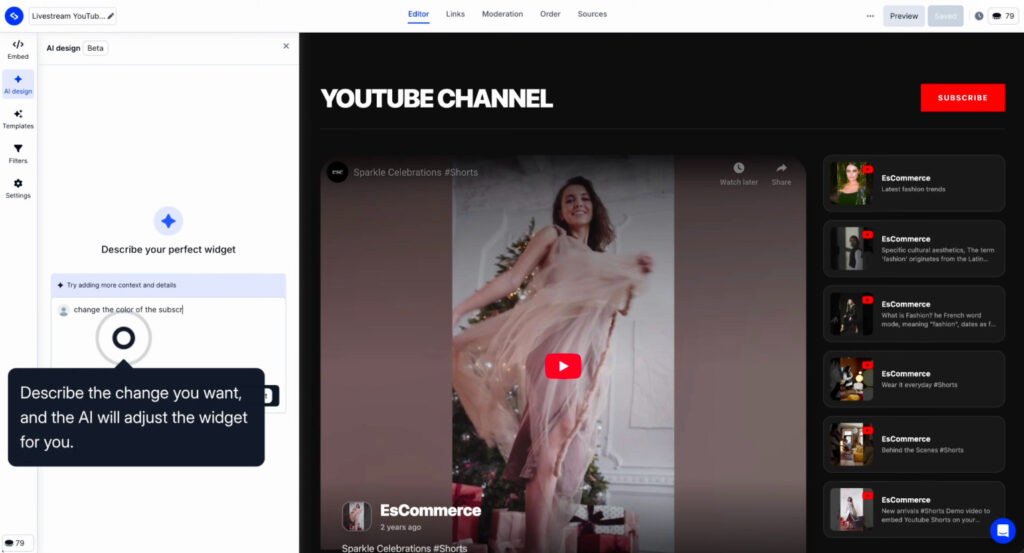Screen dimensions: 1024x553
Task: Open the 'Latest fashion trends' video card
Action: [x=914, y=183]
